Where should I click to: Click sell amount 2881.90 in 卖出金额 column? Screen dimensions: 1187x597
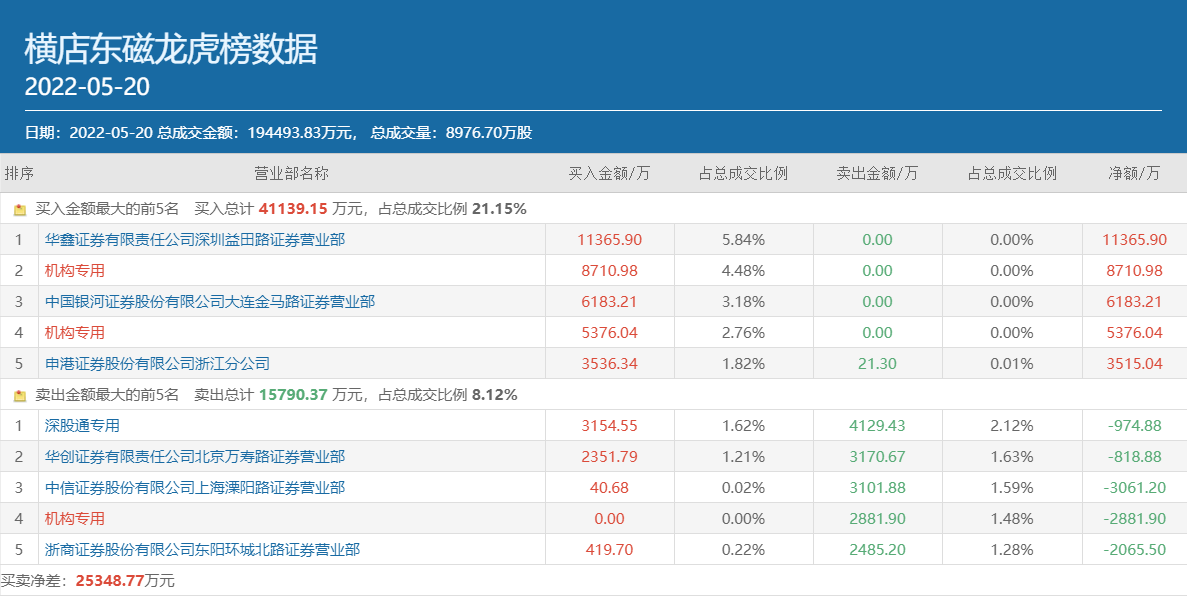pyautogui.click(x=877, y=519)
